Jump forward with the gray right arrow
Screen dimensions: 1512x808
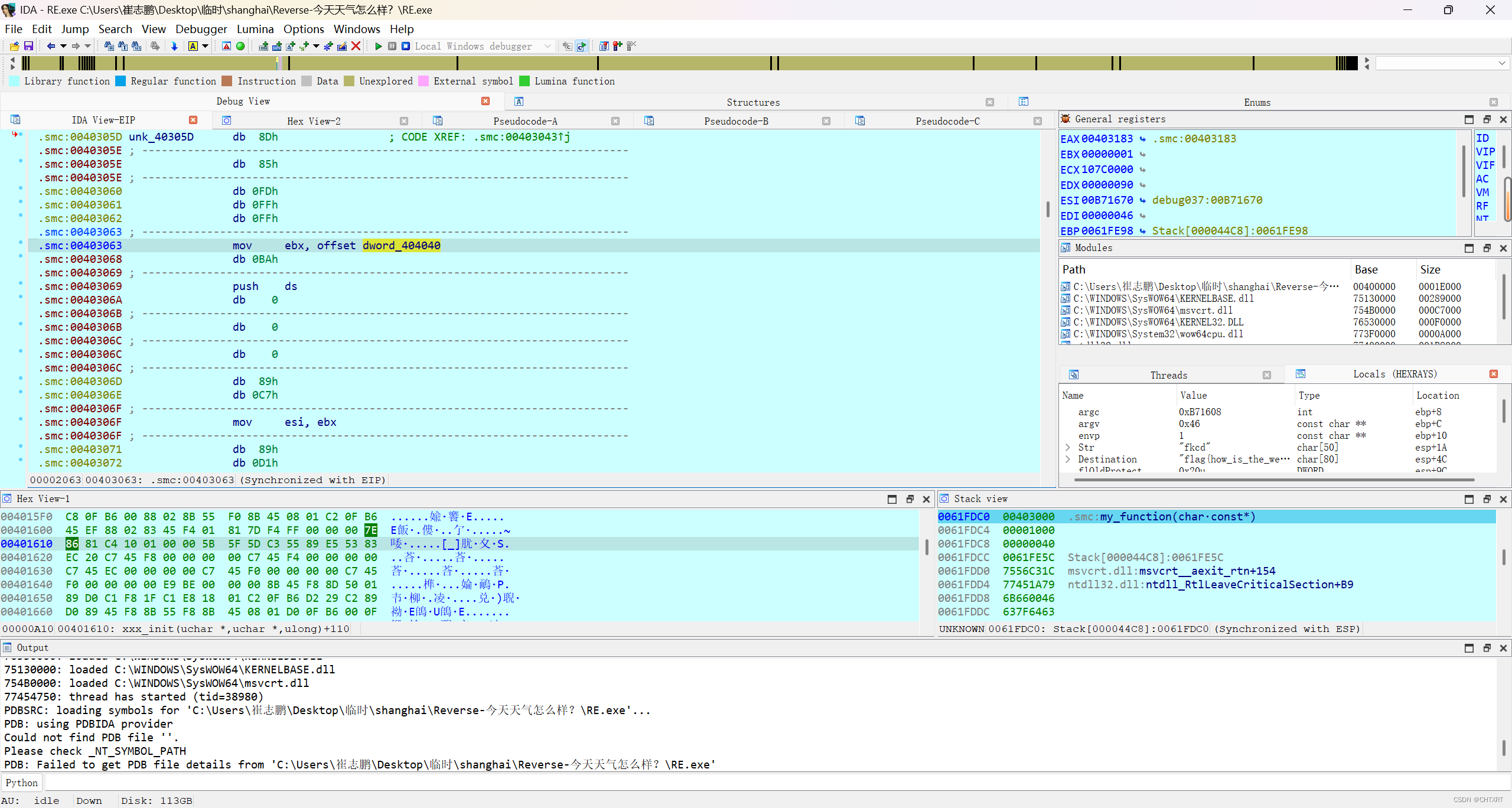[76, 46]
